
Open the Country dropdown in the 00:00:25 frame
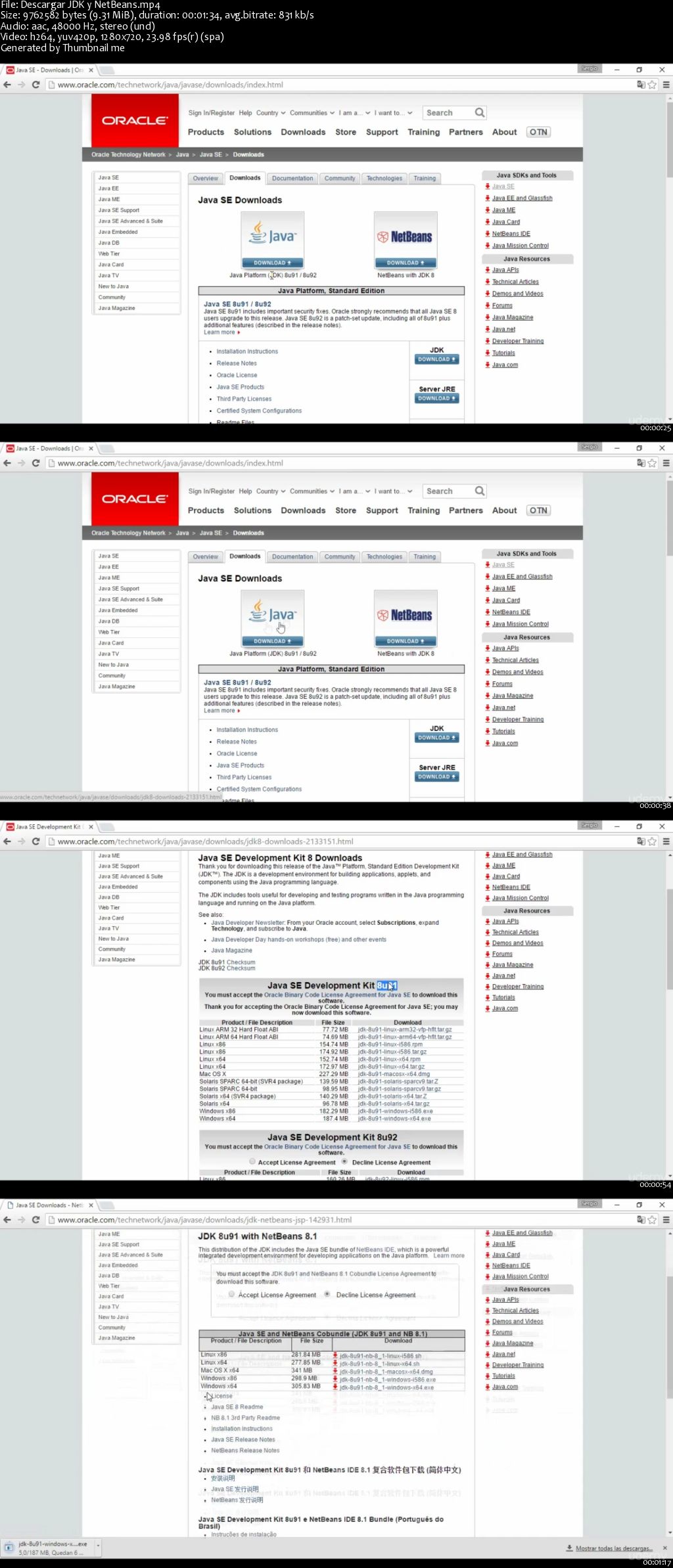pyautogui.click(x=271, y=113)
